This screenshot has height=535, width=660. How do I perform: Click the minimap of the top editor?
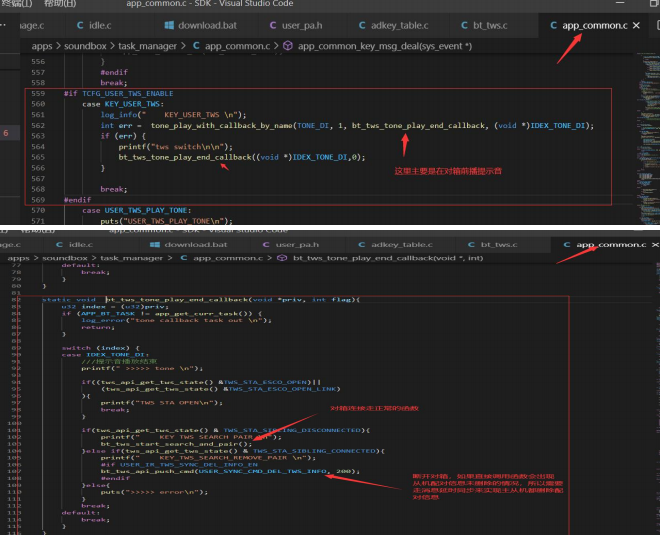pos(648,138)
